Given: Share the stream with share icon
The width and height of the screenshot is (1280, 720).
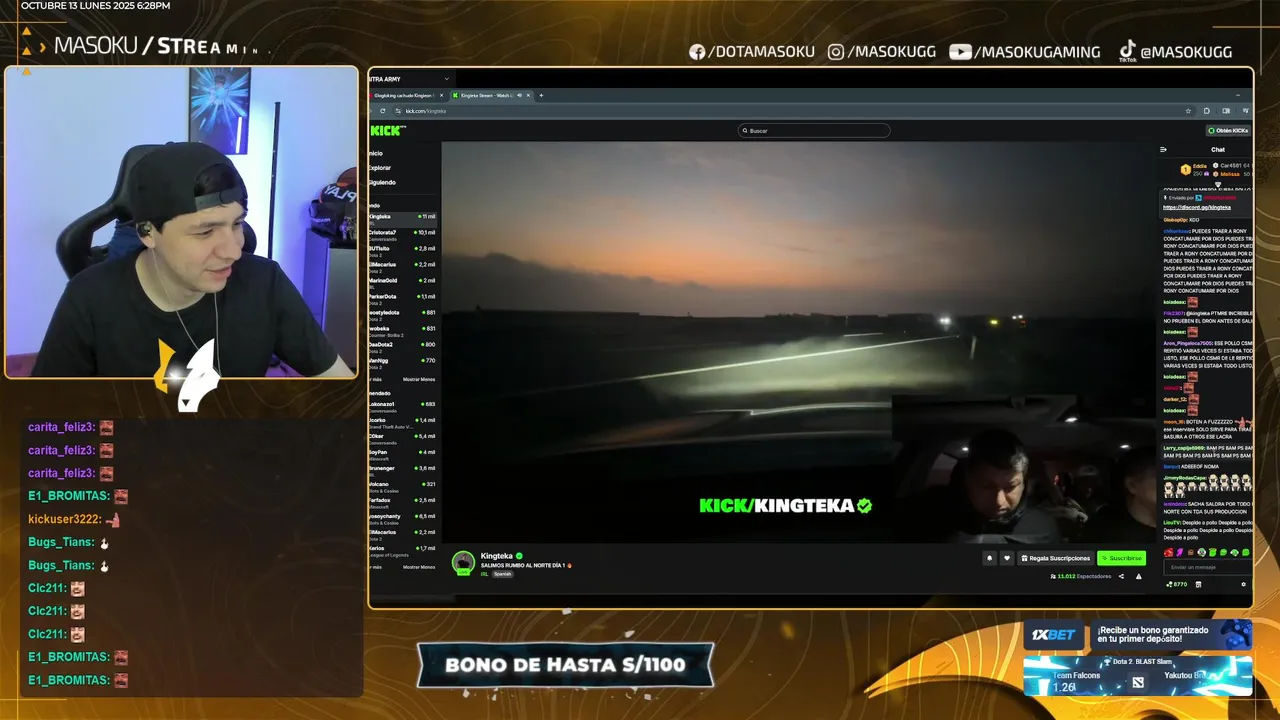Looking at the screenshot, I should (1121, 576).
